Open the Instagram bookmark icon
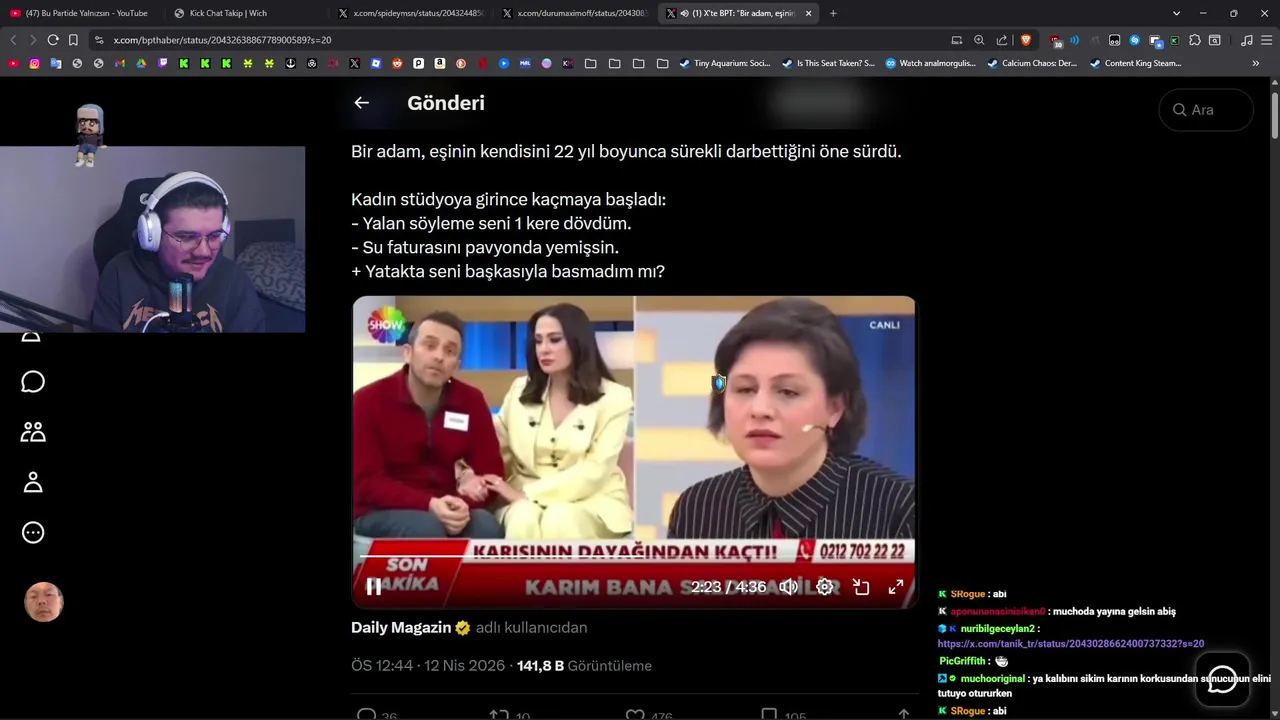 click(x=34, y=63)
